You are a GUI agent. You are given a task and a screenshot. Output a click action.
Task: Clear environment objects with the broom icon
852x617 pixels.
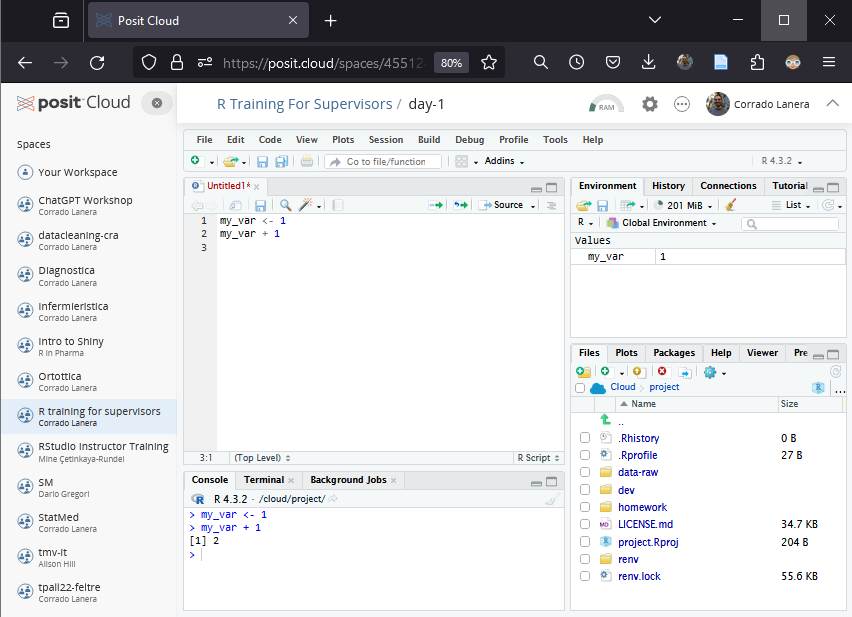[730, 205]
